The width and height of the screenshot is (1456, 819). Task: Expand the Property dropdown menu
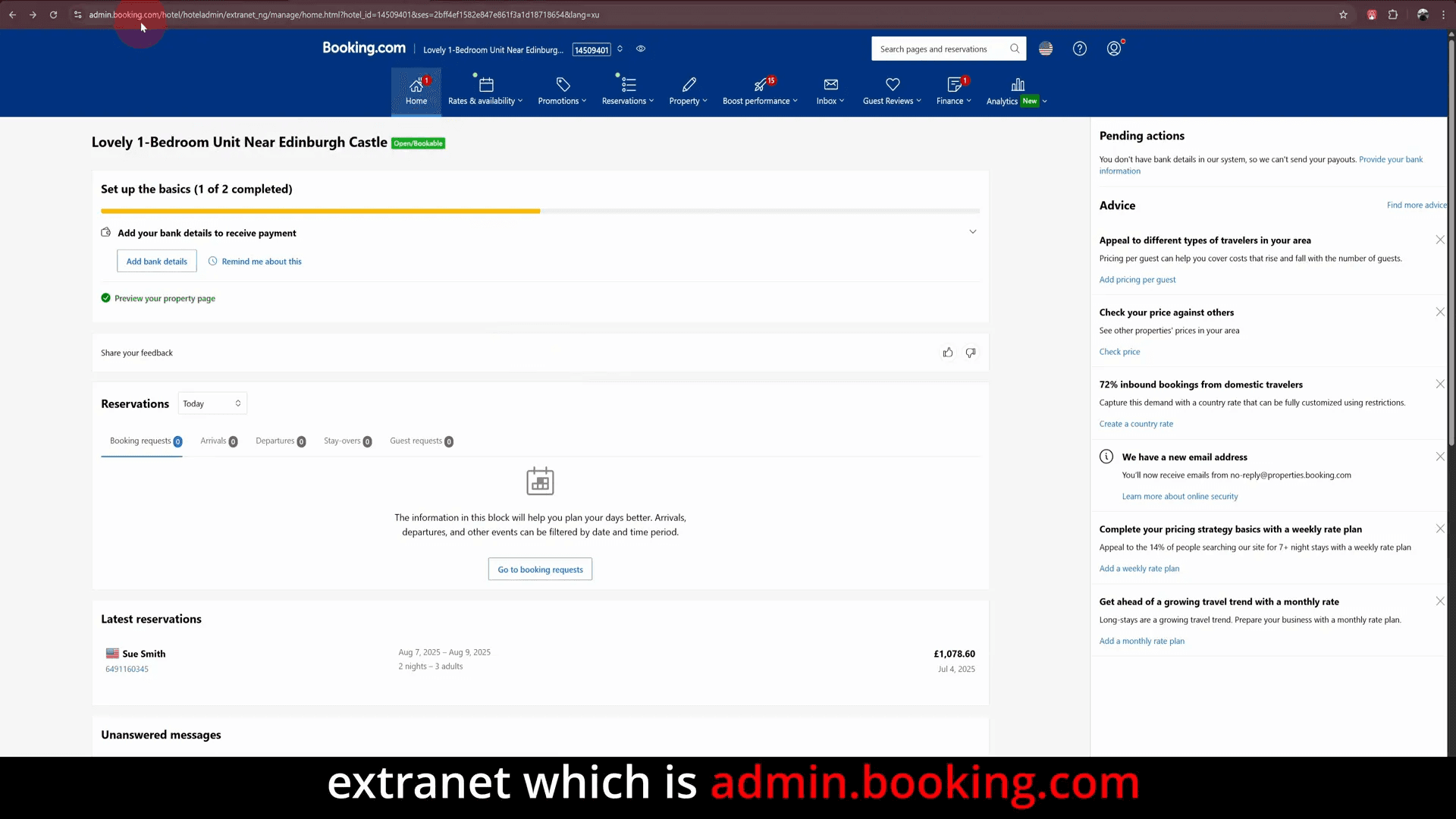click(x=688, y=101)
